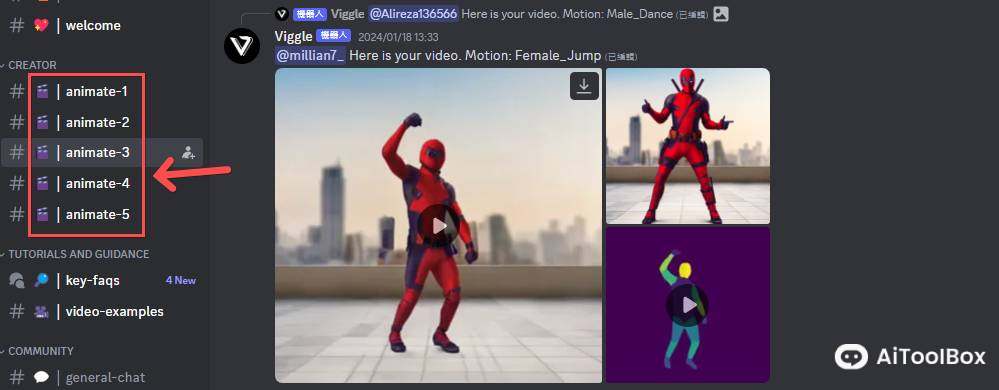999x390 pixels.
Task: Click the @Alireza136566 mention in the reply
Action: (413, 13)
